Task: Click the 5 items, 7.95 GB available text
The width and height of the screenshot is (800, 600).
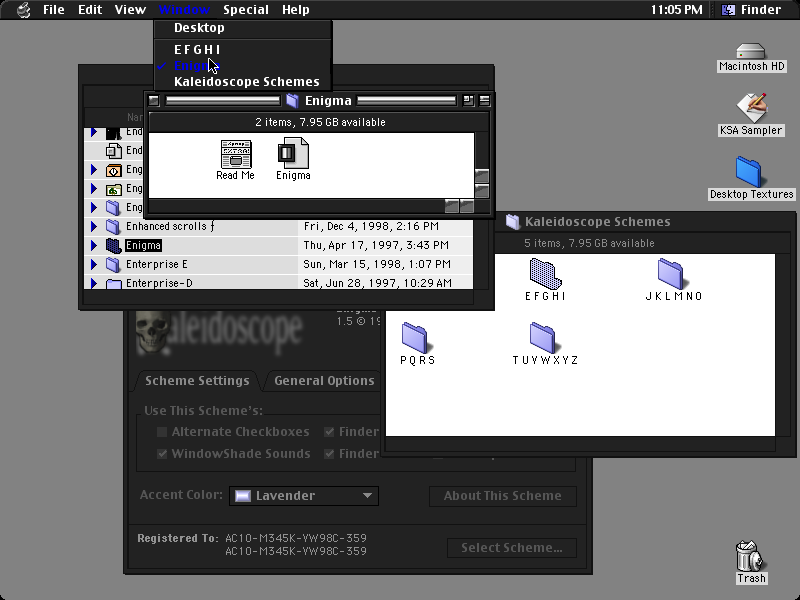Action: [x=589, y=243]
